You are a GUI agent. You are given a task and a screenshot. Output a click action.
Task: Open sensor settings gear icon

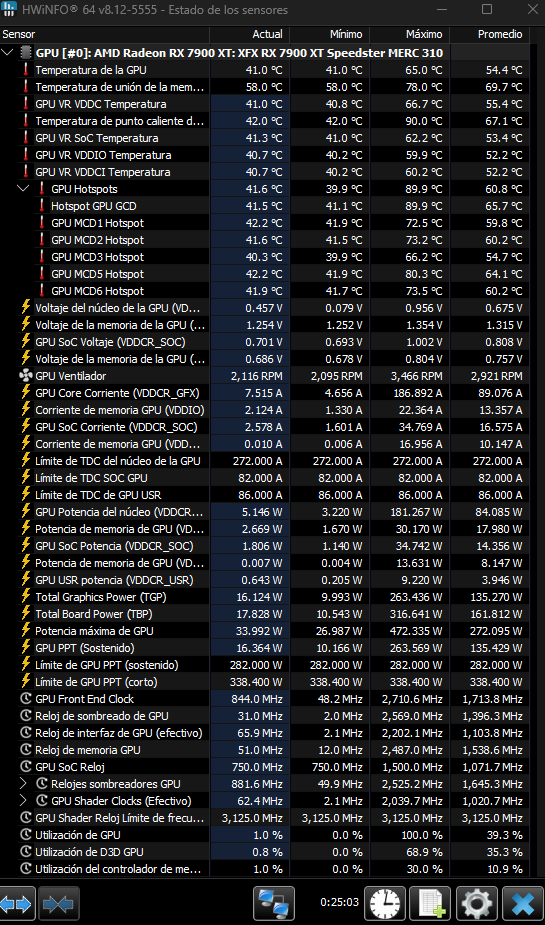click(476, 903)
